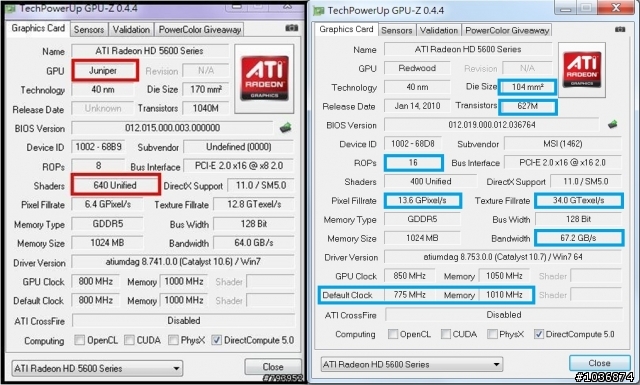Image resolution: width=640 pixels, height=385 pixels.
Task: Click BIOS save chip icon in right window
Action: click(x=612, y=124)
